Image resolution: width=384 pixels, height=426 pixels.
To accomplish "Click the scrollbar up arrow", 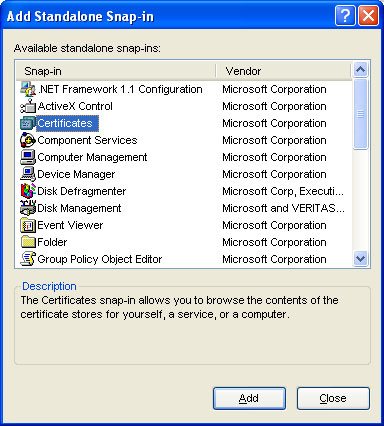I will pos(361,70).
